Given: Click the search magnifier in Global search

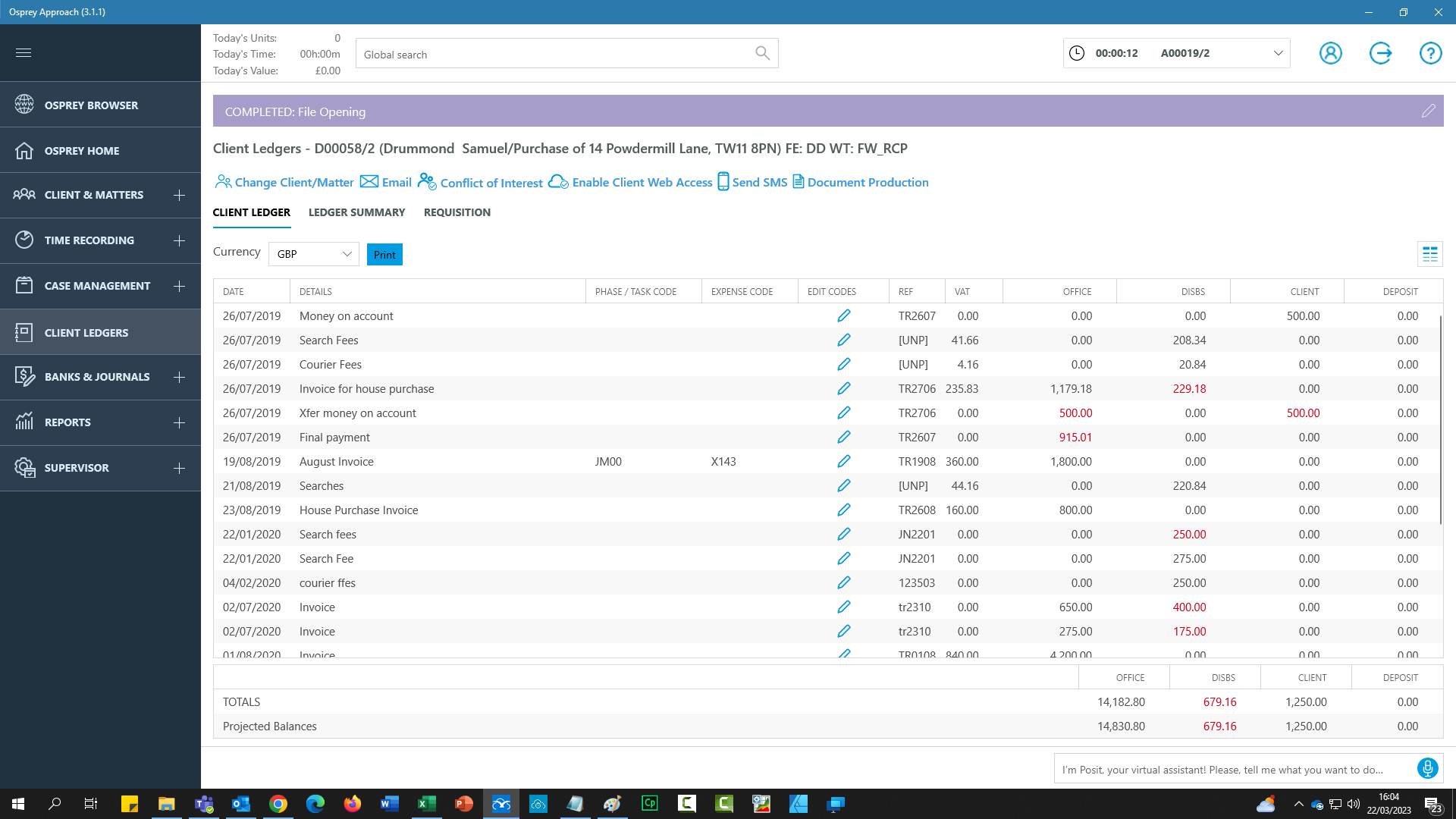Looking at the screenshot, I should click(762, 53).
